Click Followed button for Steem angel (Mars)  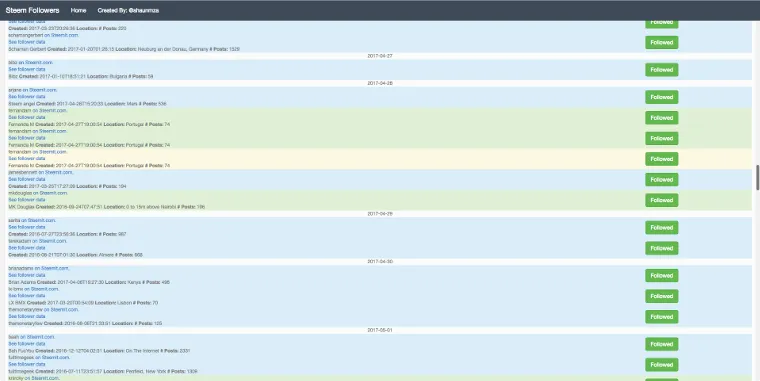point(662,97)
